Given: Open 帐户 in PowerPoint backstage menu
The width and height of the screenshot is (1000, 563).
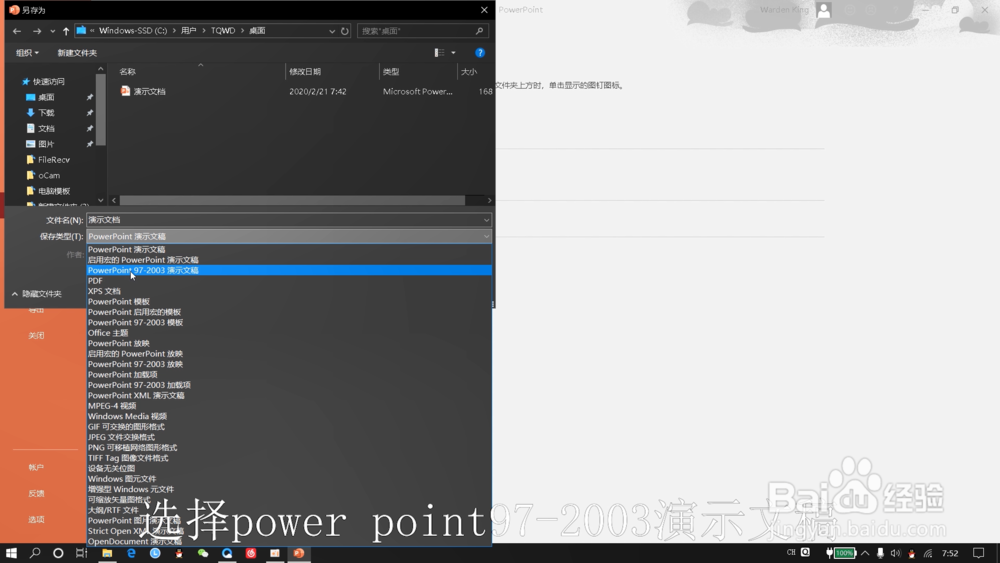Looking at the screenshot, I should 36,467.
